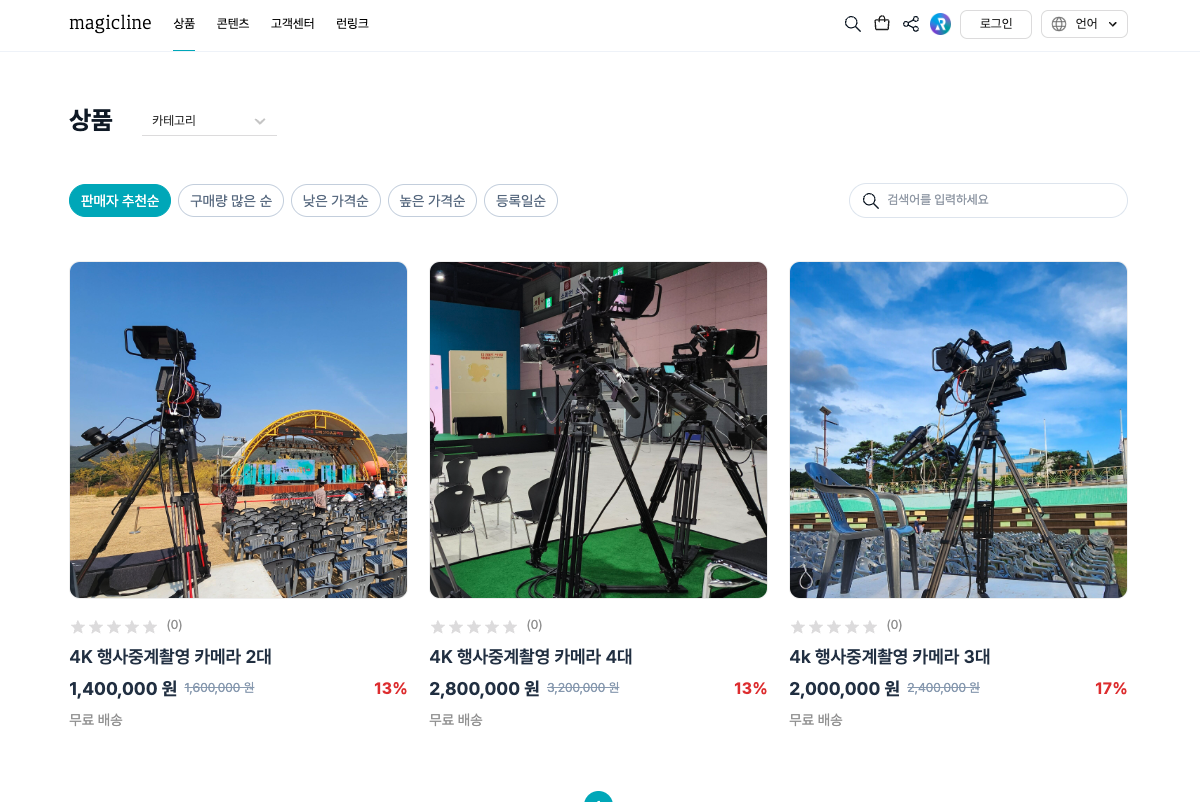Click the 4K 행사중계촬영 카메라 4대 title

click(x=530, y=657)
